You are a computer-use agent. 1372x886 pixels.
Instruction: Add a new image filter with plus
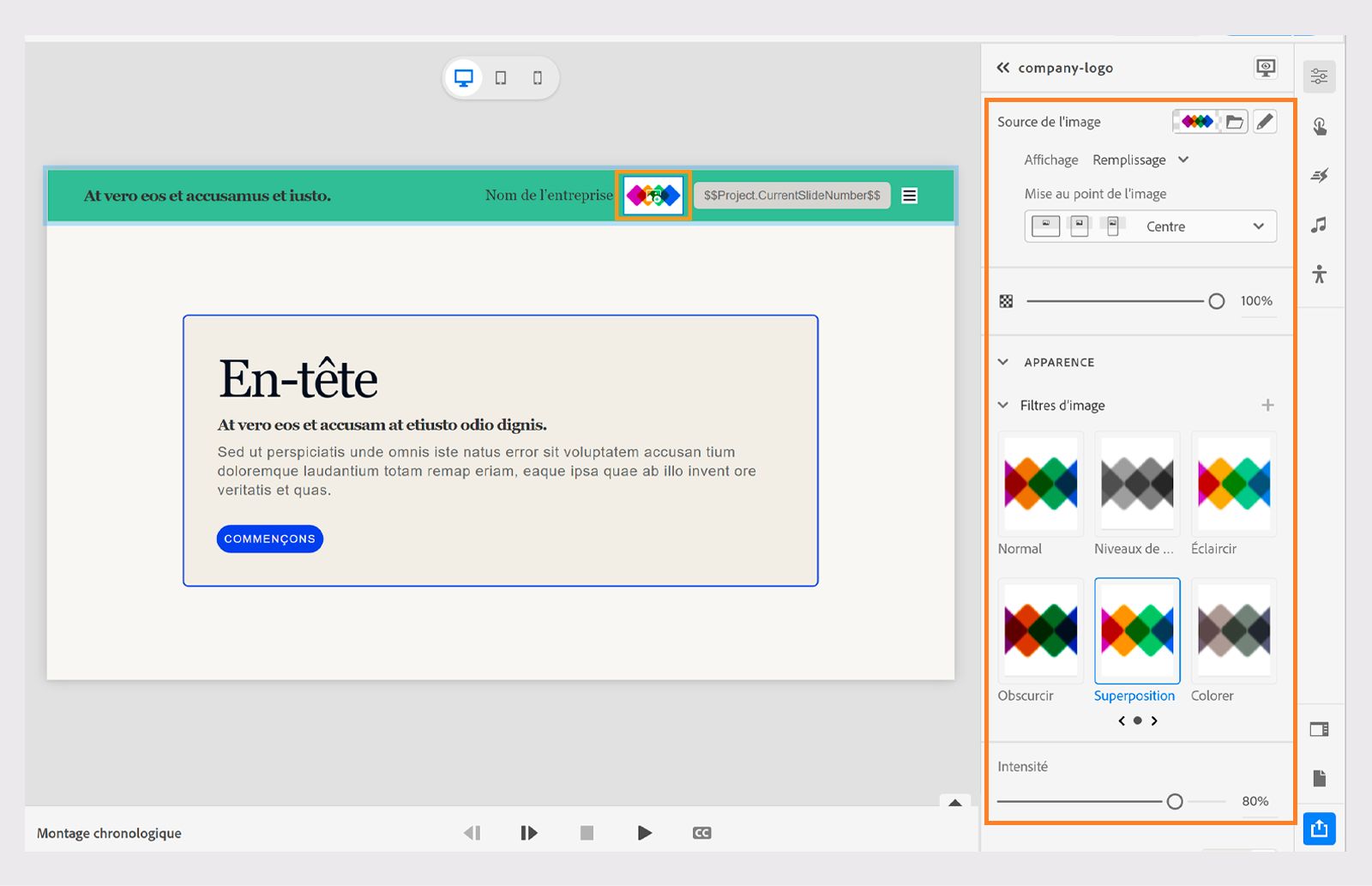pyautogui.click(x=1267, y=405)
